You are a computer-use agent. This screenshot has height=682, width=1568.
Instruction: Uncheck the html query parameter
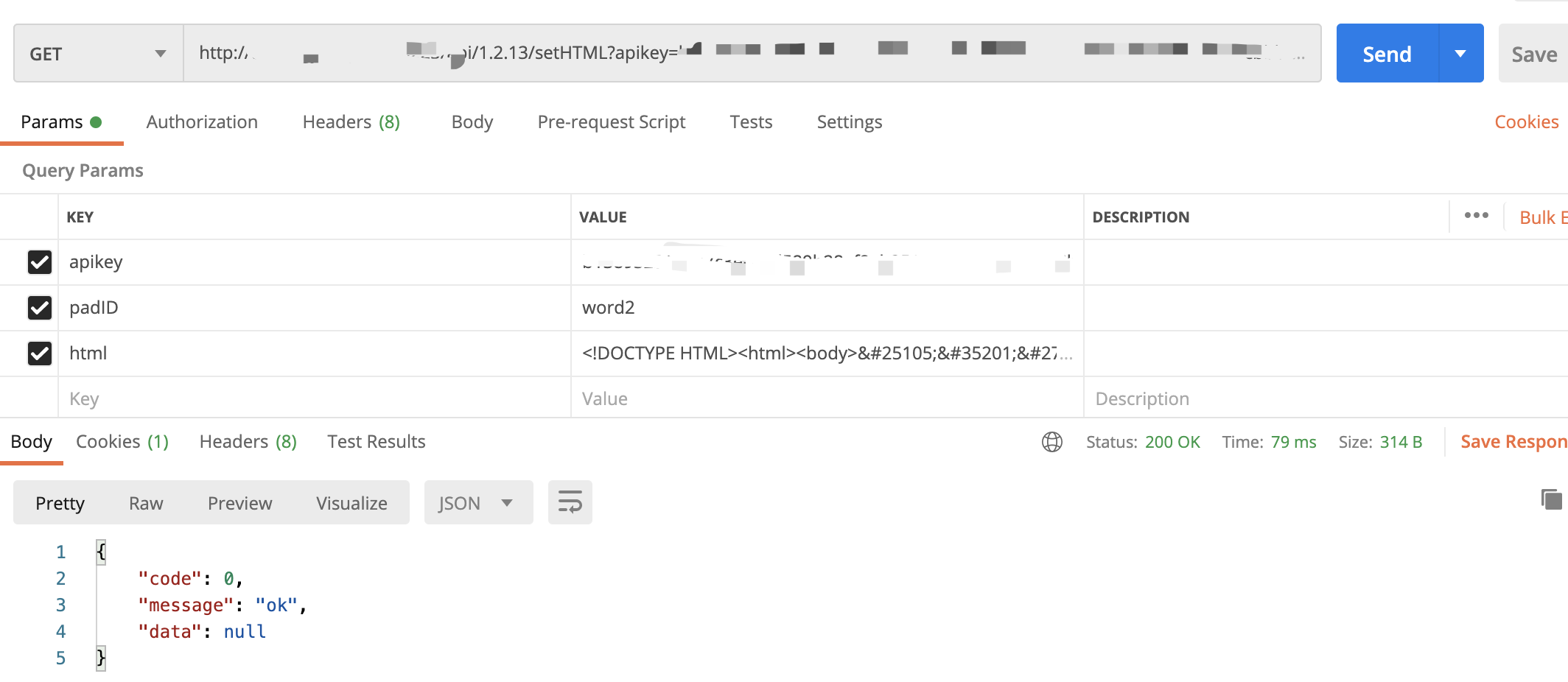(x=40, y=353)
